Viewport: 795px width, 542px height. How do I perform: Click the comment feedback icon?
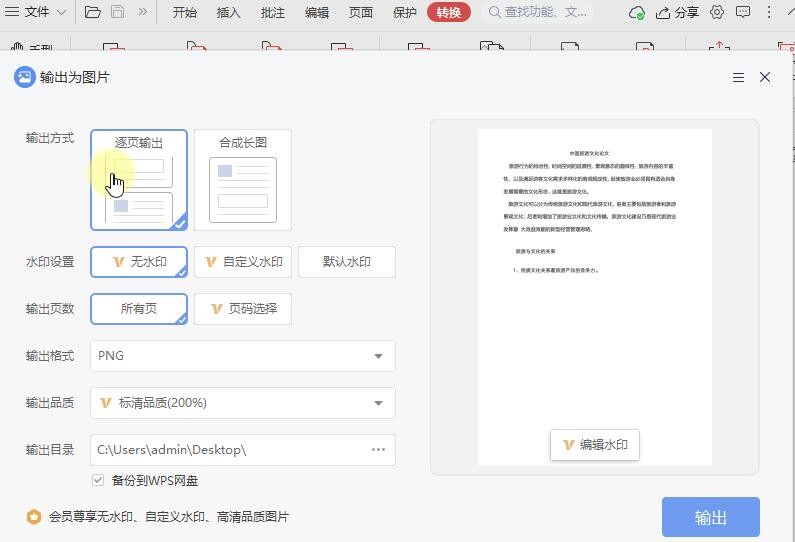[744, 13]
